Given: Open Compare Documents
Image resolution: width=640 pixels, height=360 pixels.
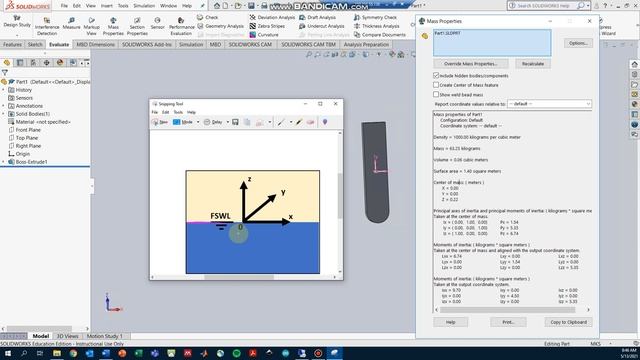Looking at the screenshot, I should point(380,35).
